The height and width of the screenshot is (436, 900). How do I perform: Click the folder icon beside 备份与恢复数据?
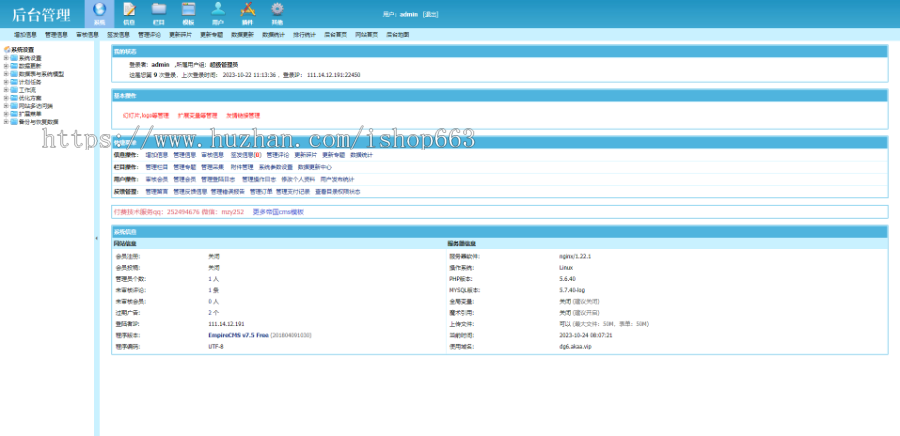(x=14, y=122)
